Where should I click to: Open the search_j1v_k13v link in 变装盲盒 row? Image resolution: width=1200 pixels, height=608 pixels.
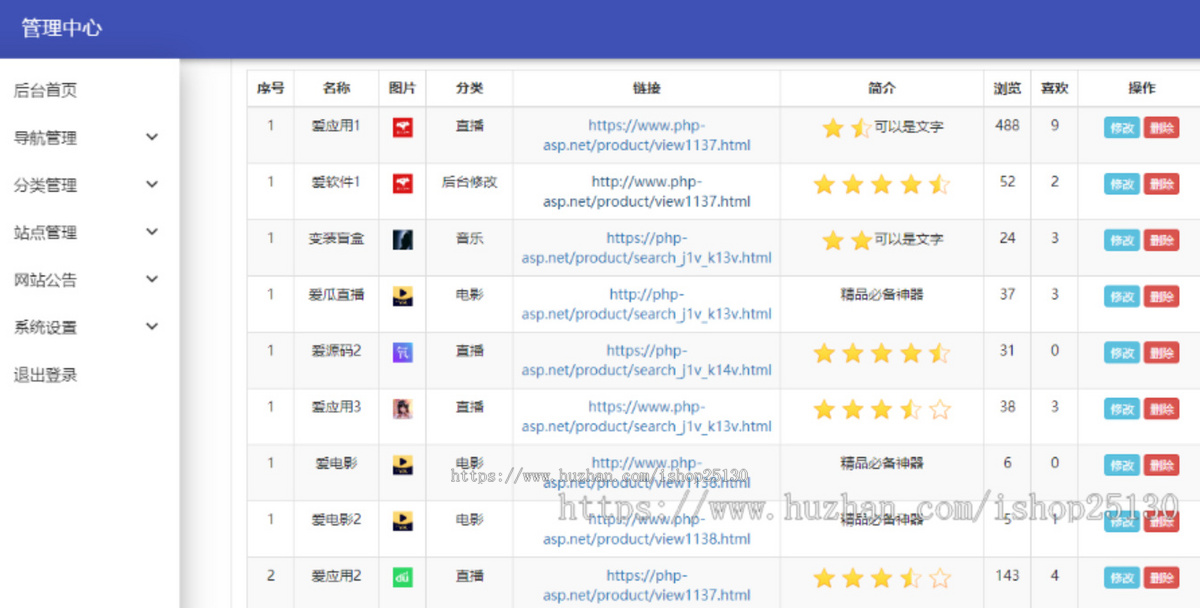(647, 247)
